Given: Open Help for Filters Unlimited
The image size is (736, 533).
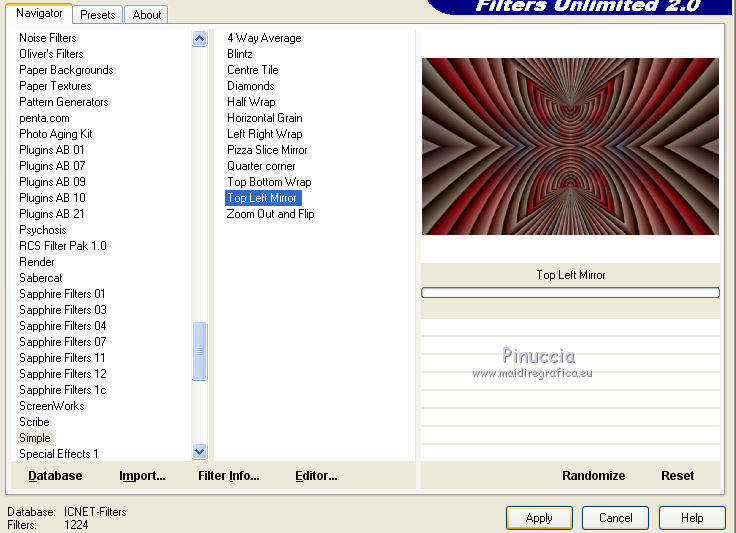Looking at the screenshot, I should (692, 518).
